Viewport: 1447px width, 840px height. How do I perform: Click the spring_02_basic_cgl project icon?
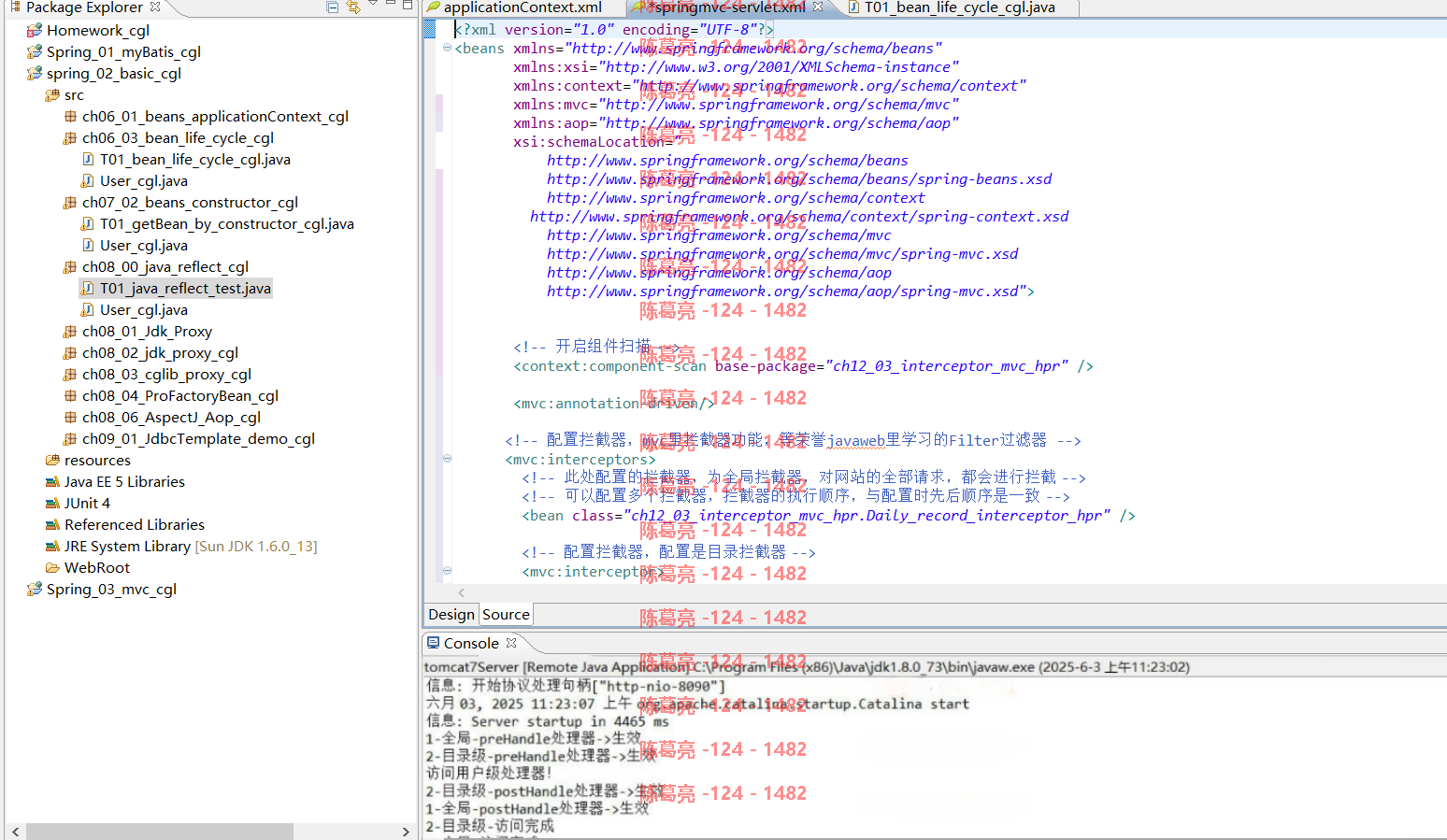35,73
